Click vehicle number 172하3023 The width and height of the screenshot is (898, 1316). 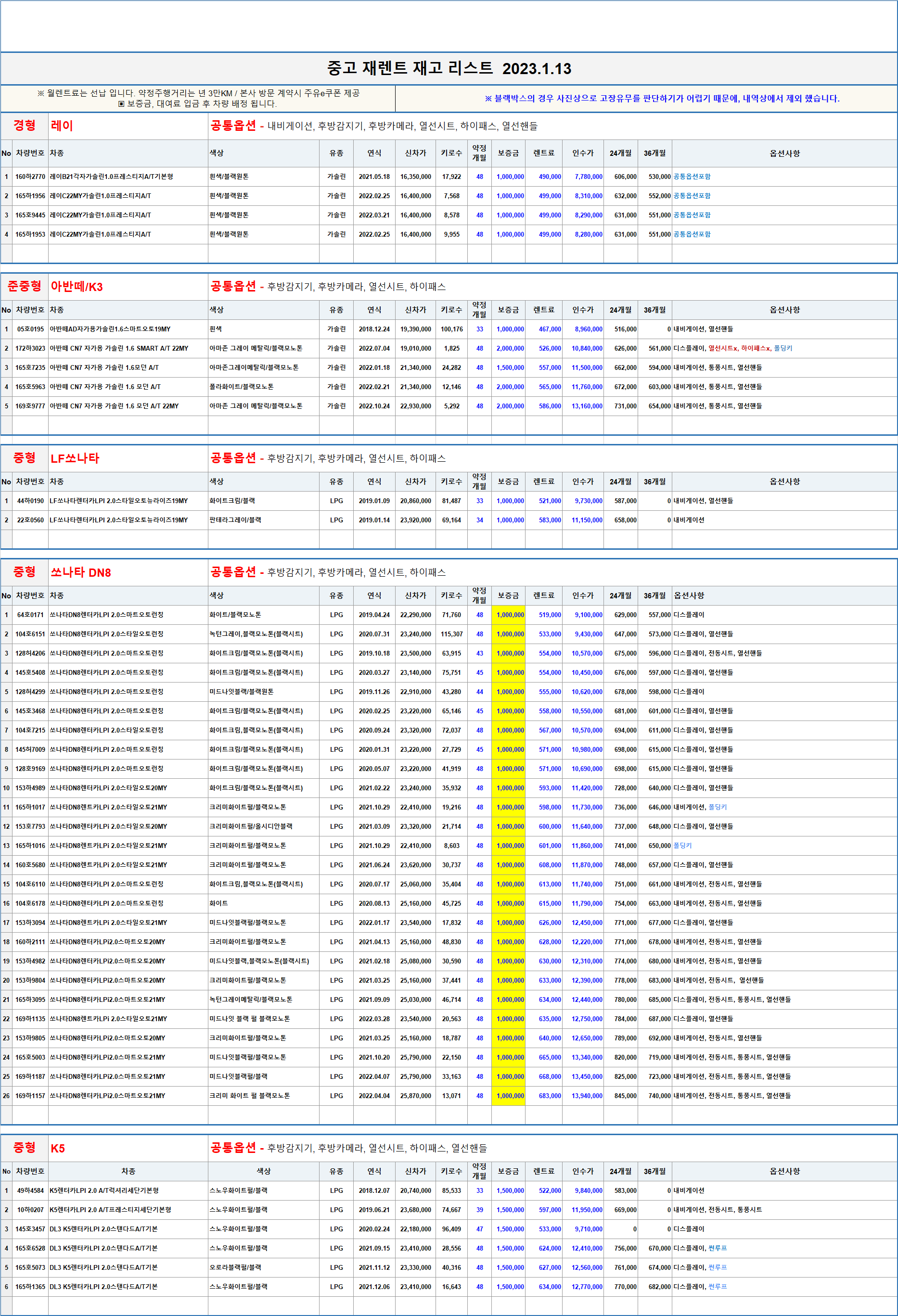(31, 348)
